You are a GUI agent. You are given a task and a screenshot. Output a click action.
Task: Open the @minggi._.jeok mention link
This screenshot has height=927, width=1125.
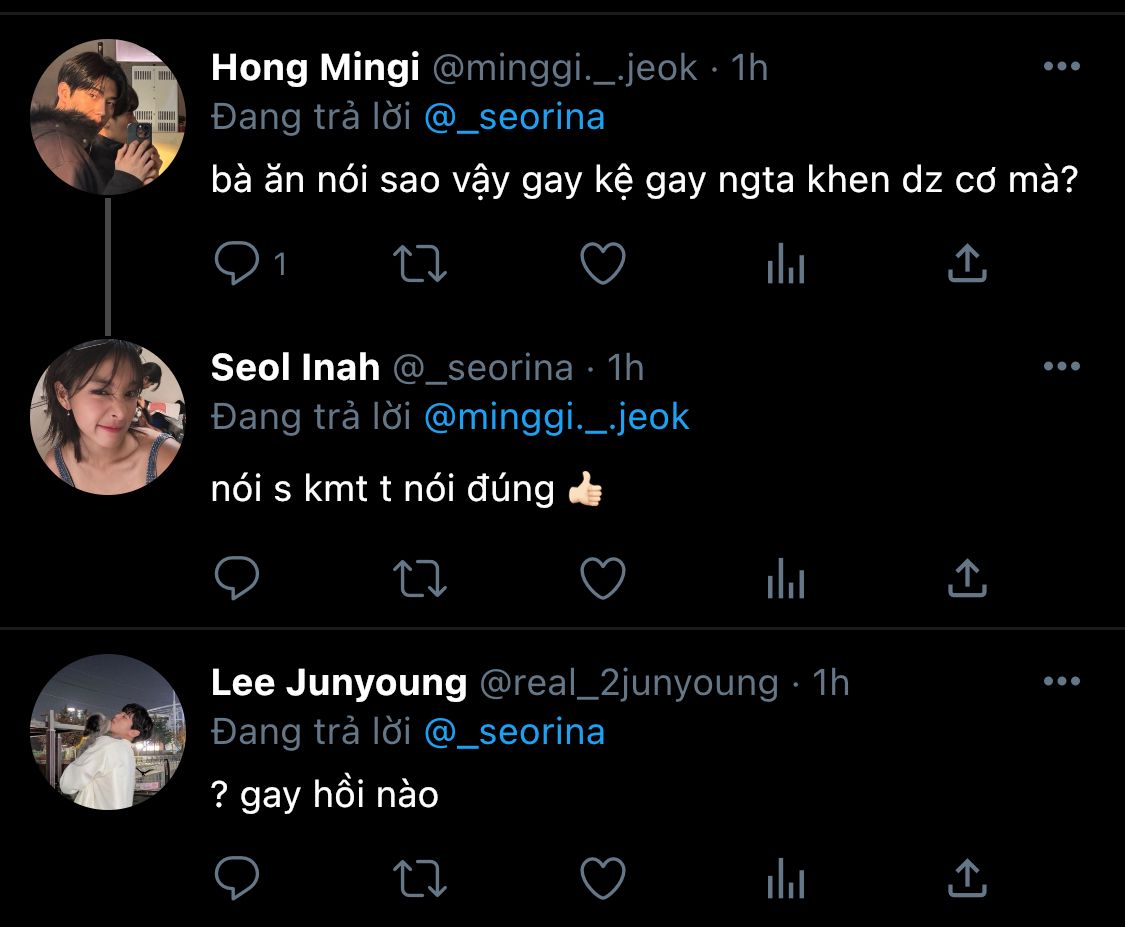[557, 417]
